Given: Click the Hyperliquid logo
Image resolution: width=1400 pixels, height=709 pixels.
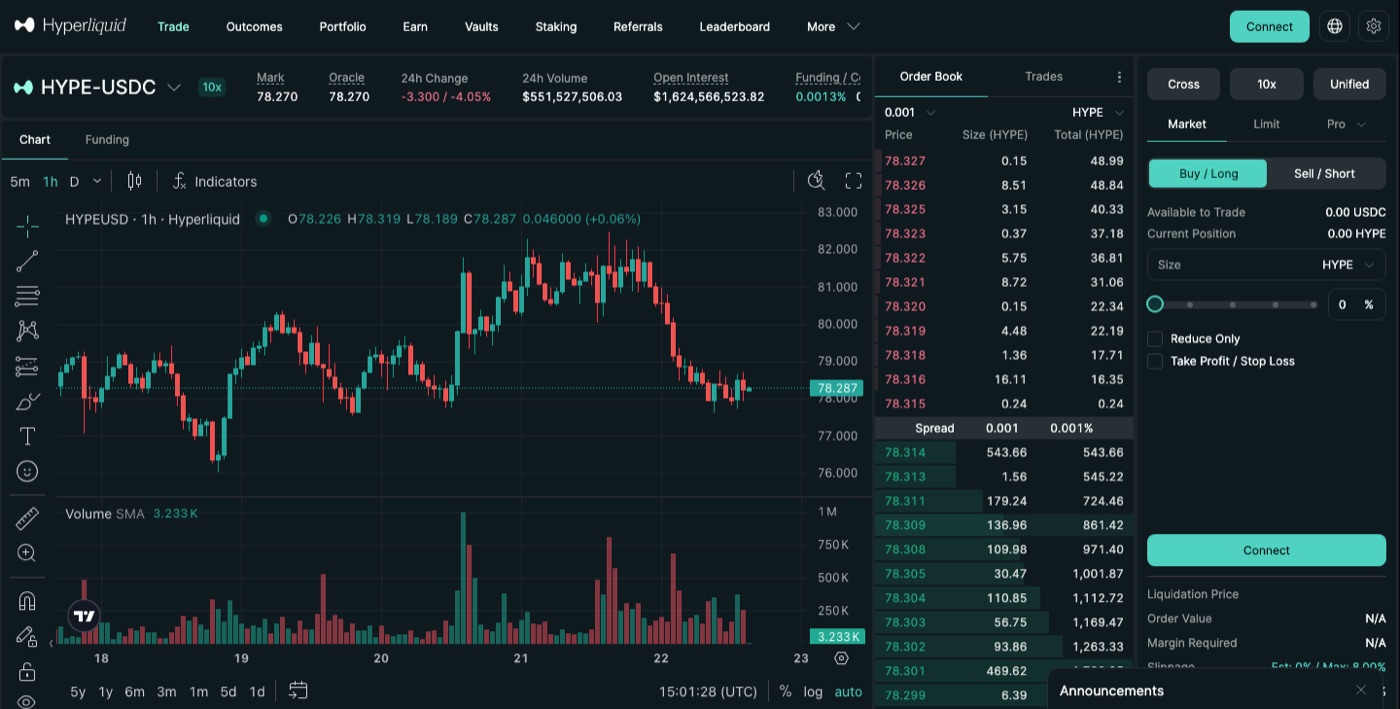Looking at the screenshot, I should tap(70, 26).
